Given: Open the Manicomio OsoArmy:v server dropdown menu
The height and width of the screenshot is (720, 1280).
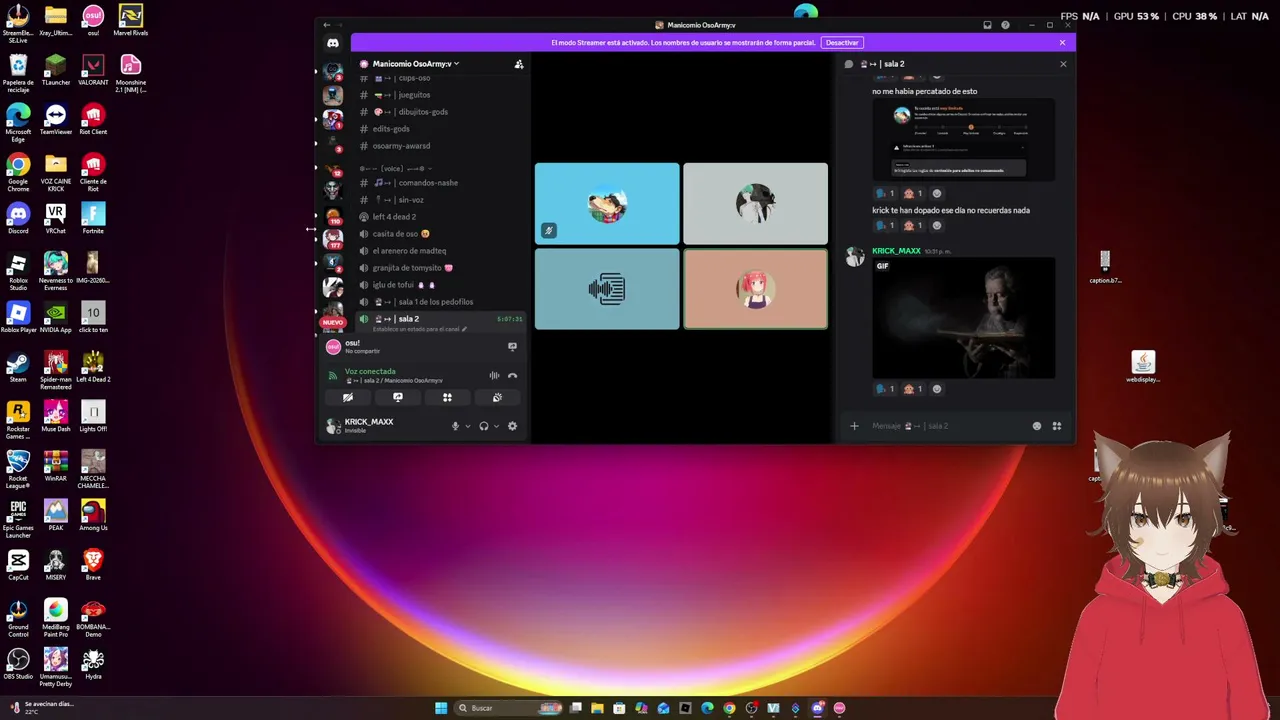Looking at the screenshot, I should [415, 64].
